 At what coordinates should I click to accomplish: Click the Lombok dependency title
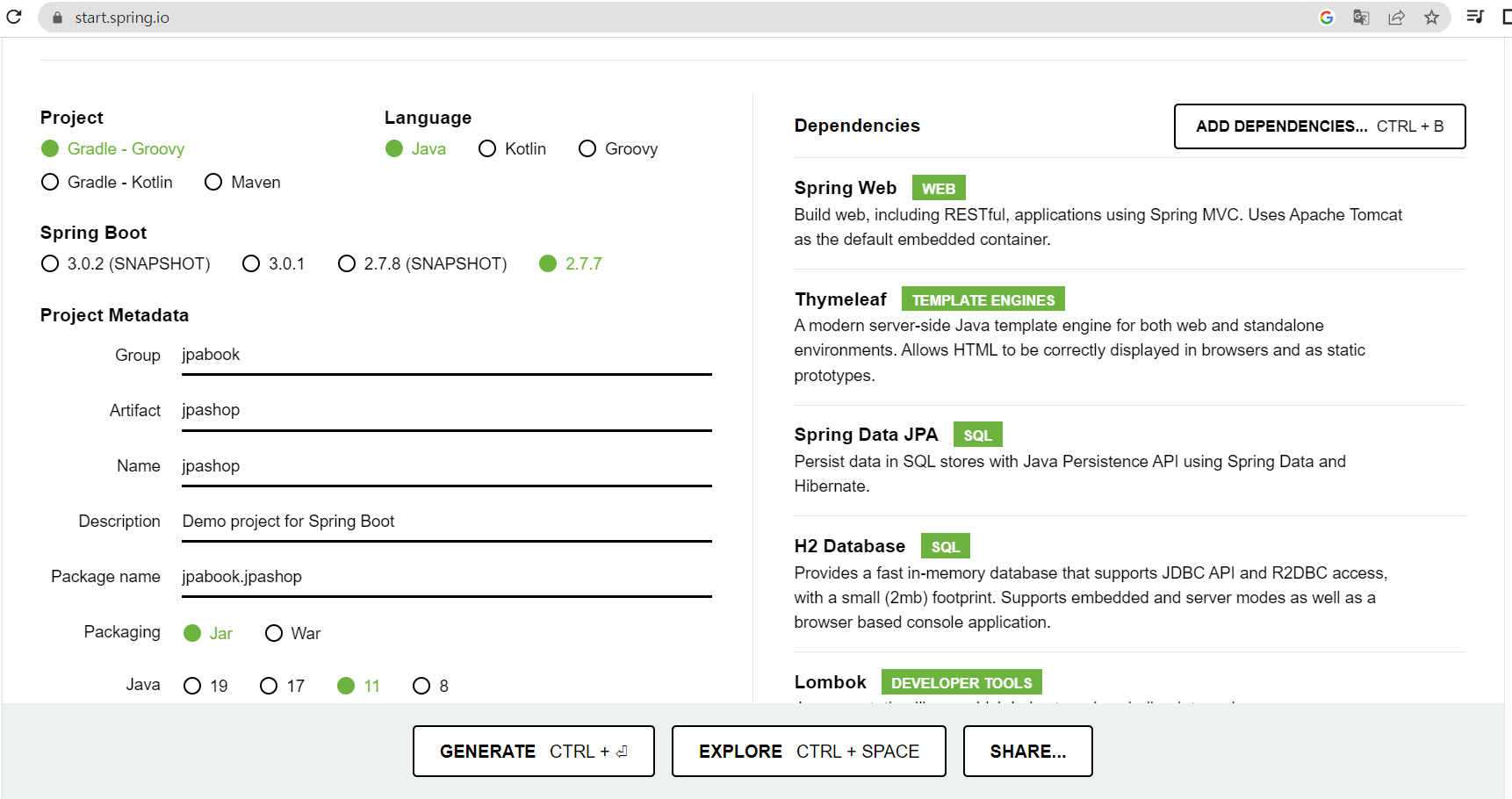pos(830,682)
